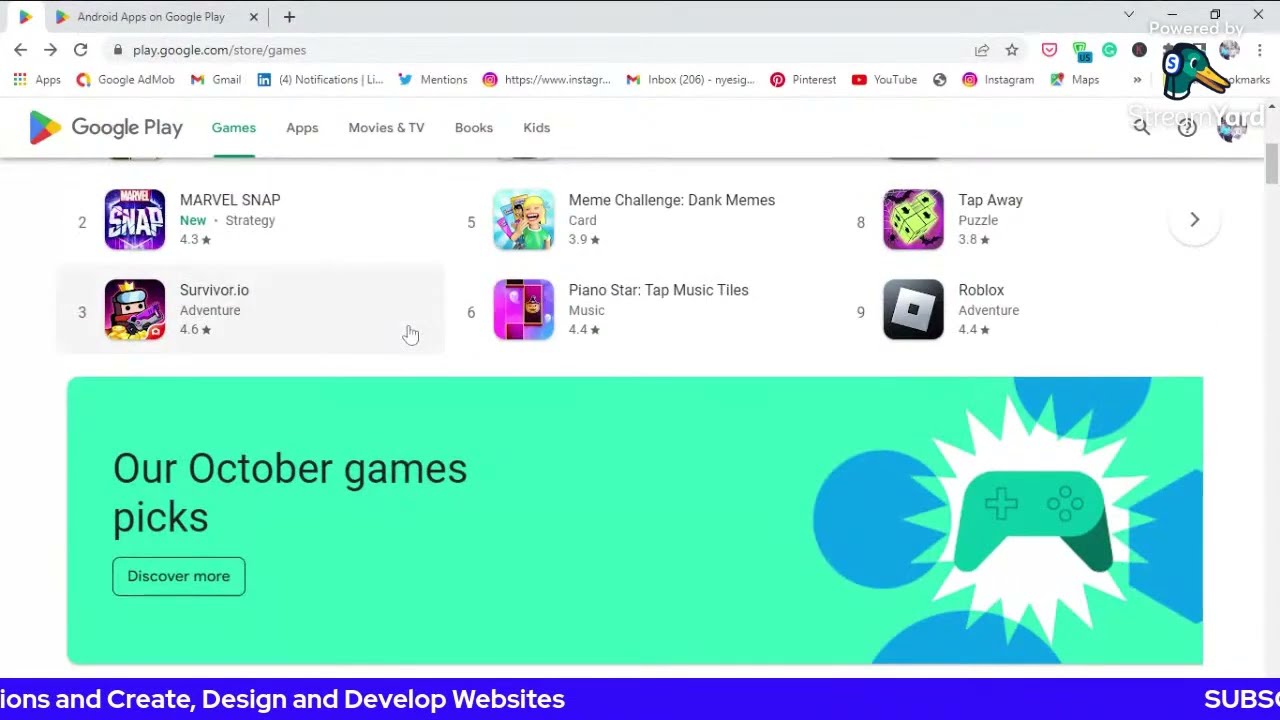Open the Roblox title link

(x=981, y=290)
